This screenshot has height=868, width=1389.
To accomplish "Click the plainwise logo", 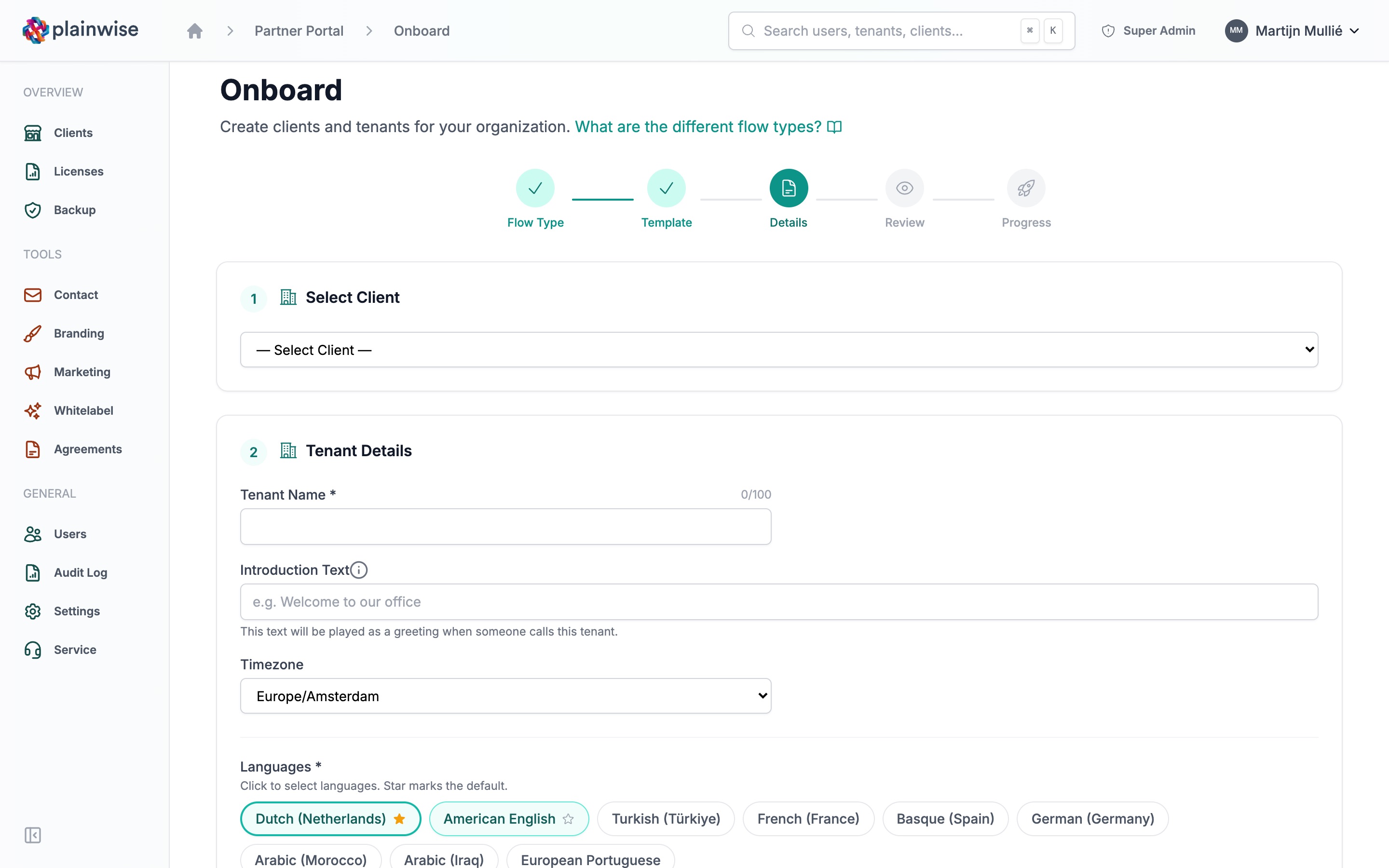I will pos(81,30).
